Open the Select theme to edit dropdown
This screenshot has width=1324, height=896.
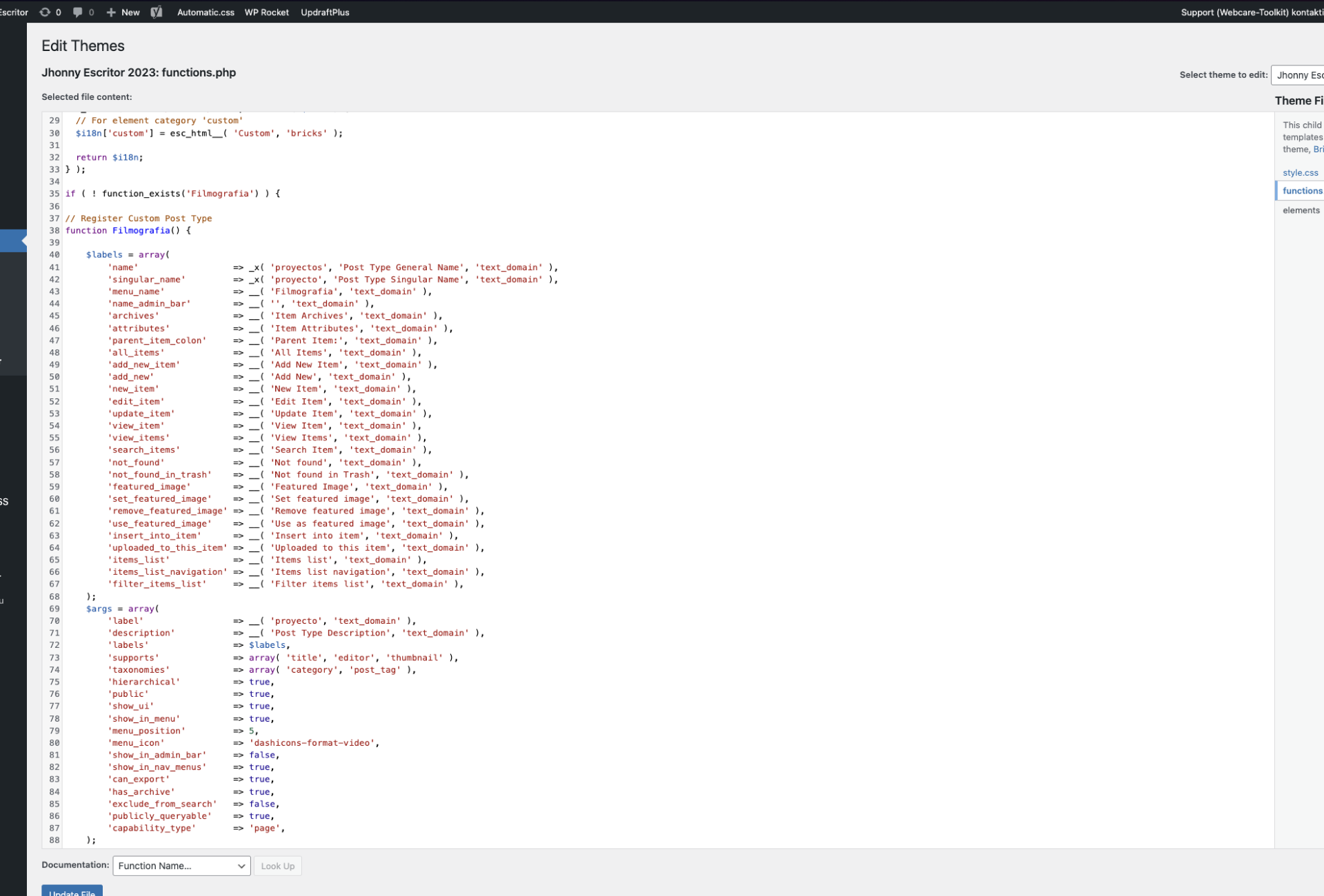[1298, 75]
